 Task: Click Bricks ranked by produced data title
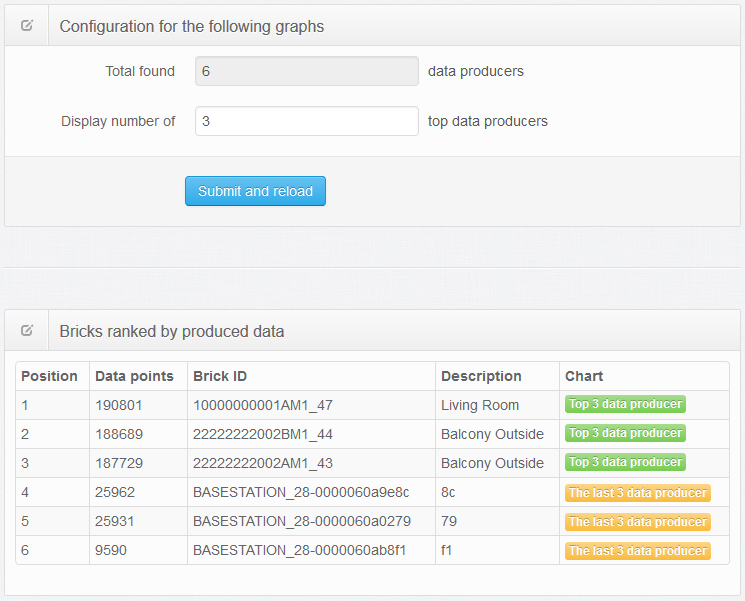tap(172, 331)
